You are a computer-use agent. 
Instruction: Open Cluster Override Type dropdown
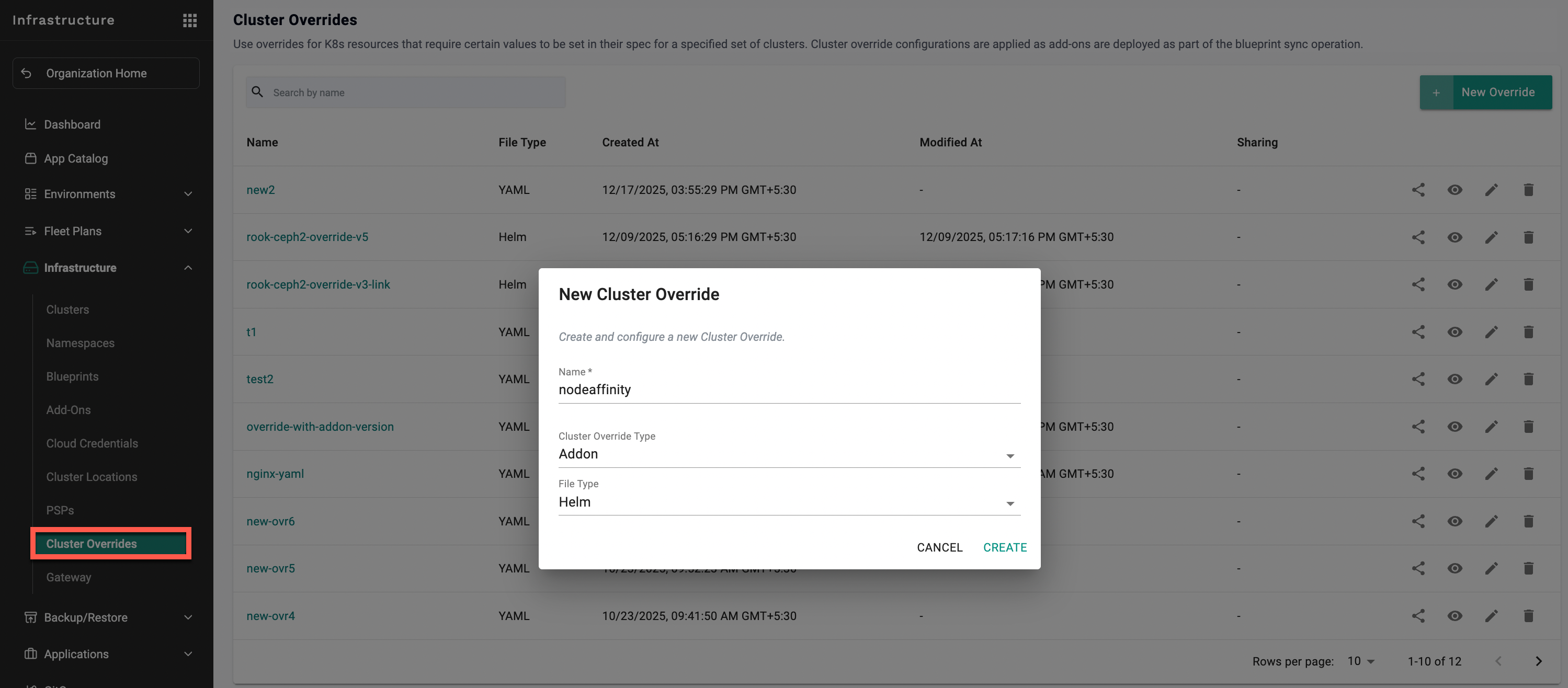[788, 454]
